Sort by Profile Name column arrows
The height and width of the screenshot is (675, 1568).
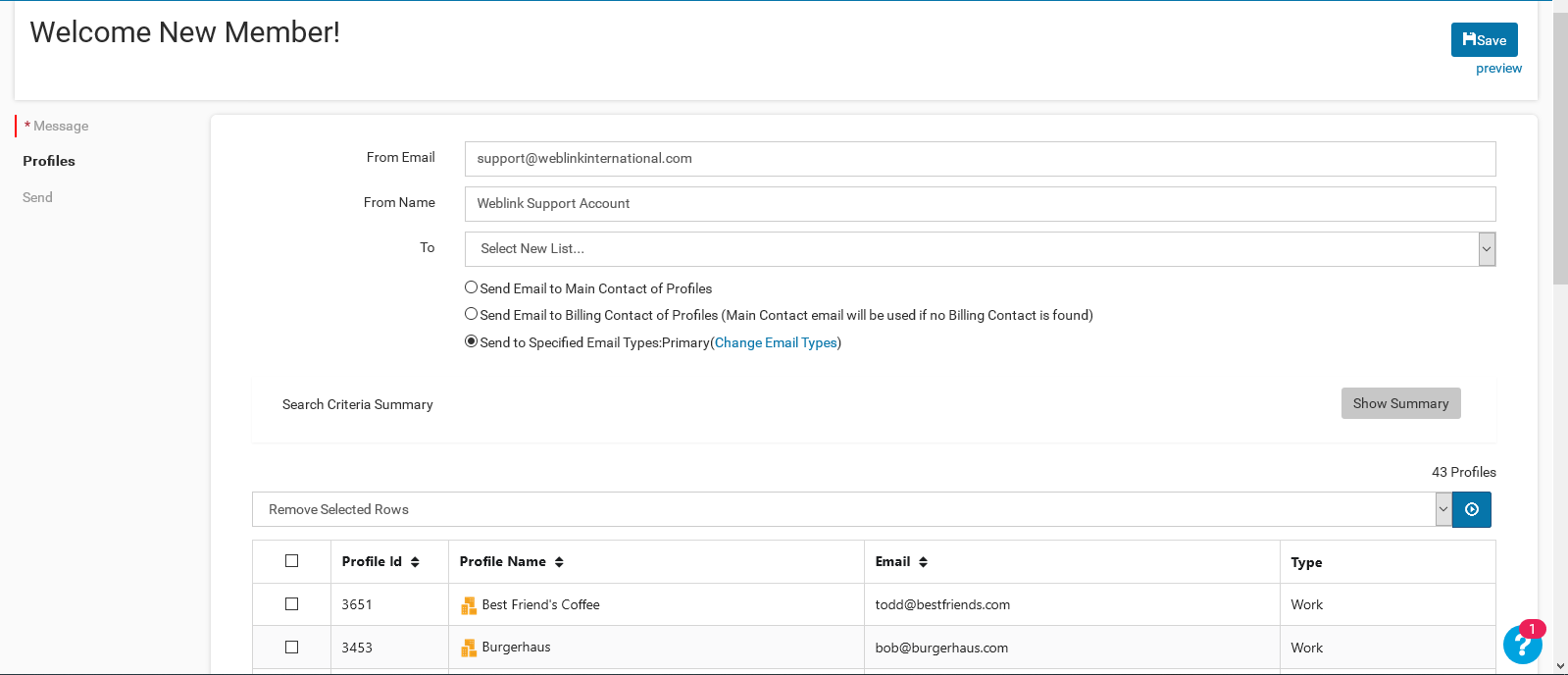pyautogui.click(x=559, y=562)
